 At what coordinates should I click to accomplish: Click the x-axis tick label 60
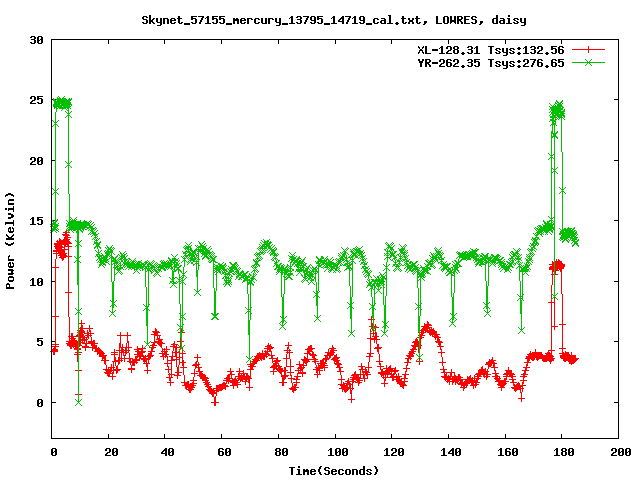click(224, 452)
